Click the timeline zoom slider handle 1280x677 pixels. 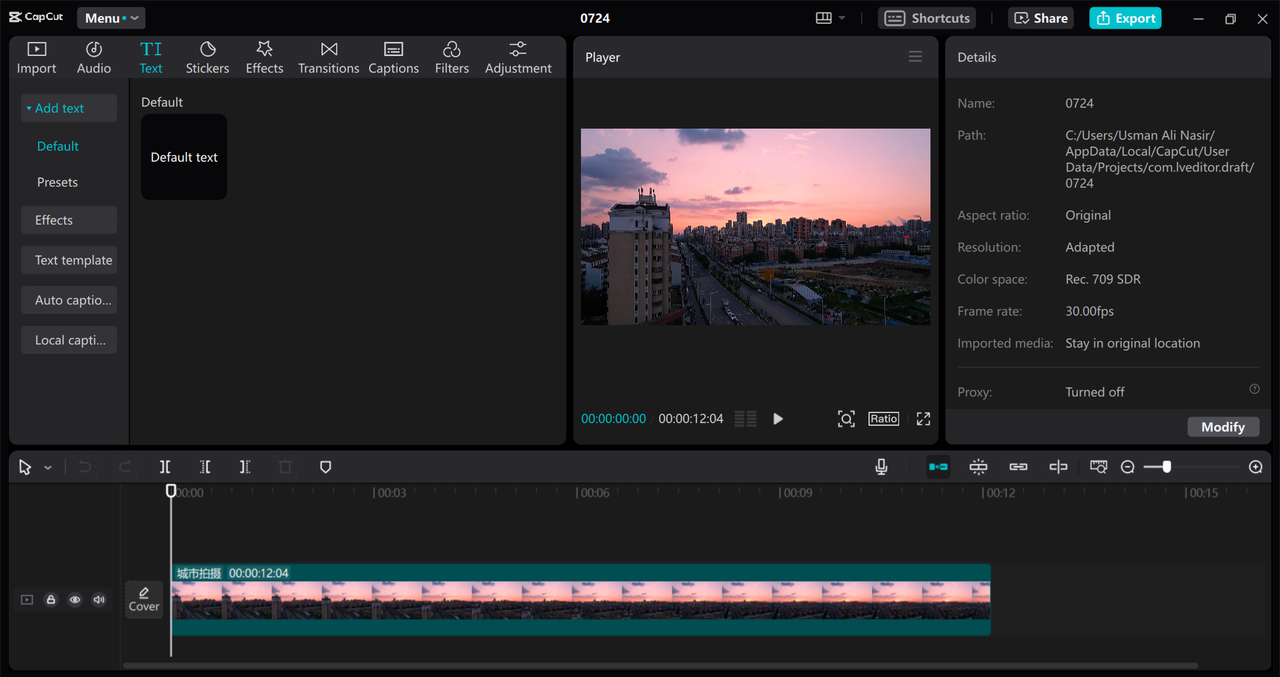[1167, 467]
